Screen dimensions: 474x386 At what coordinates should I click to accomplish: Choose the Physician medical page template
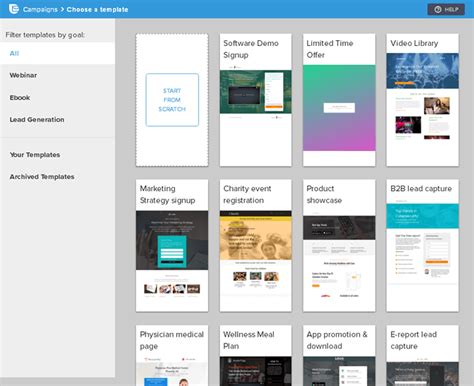tap(172, 356)
